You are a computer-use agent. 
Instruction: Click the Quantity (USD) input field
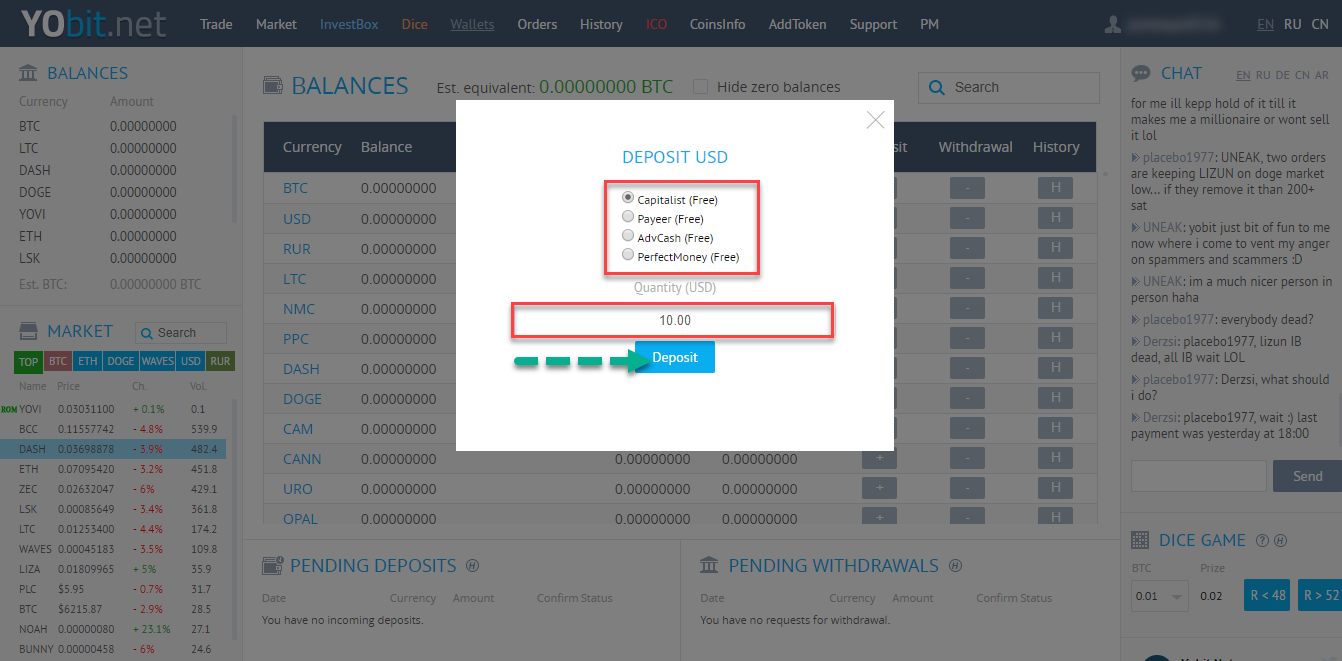pos(673,321)
